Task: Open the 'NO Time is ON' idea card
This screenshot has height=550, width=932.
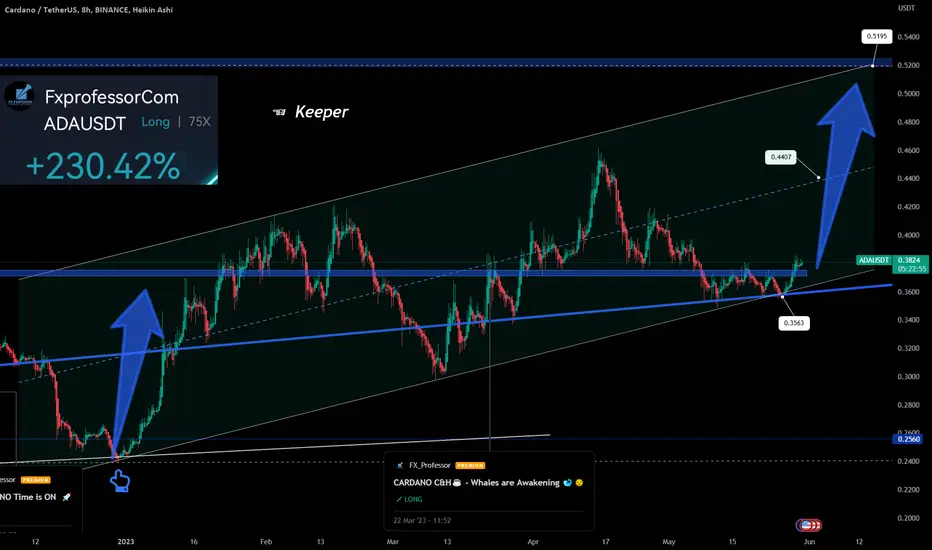Action: 36,497
